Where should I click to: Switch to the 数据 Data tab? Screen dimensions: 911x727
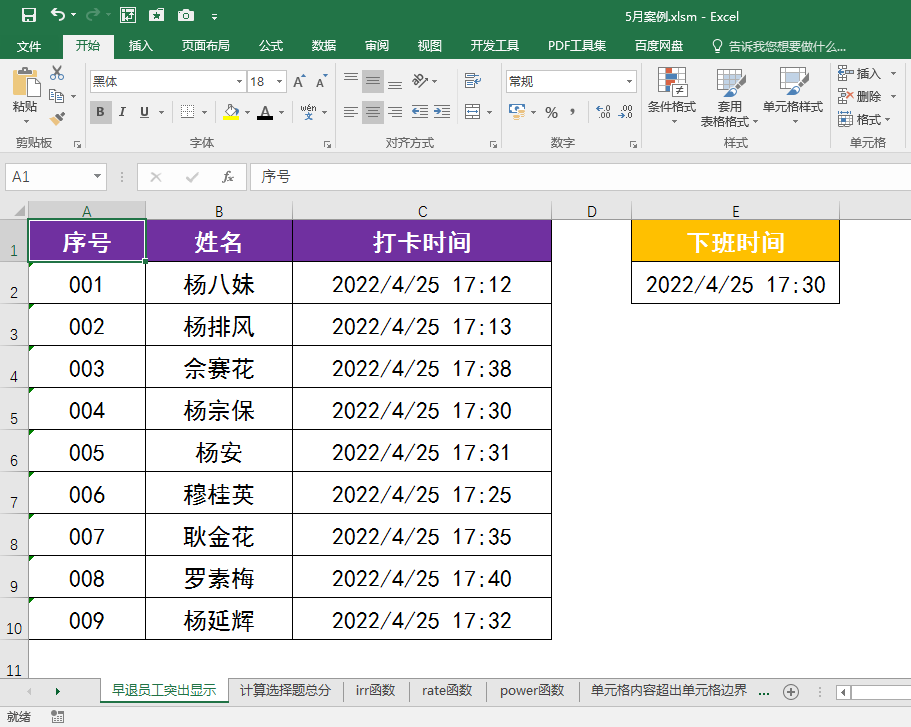(x=324, y=46)
